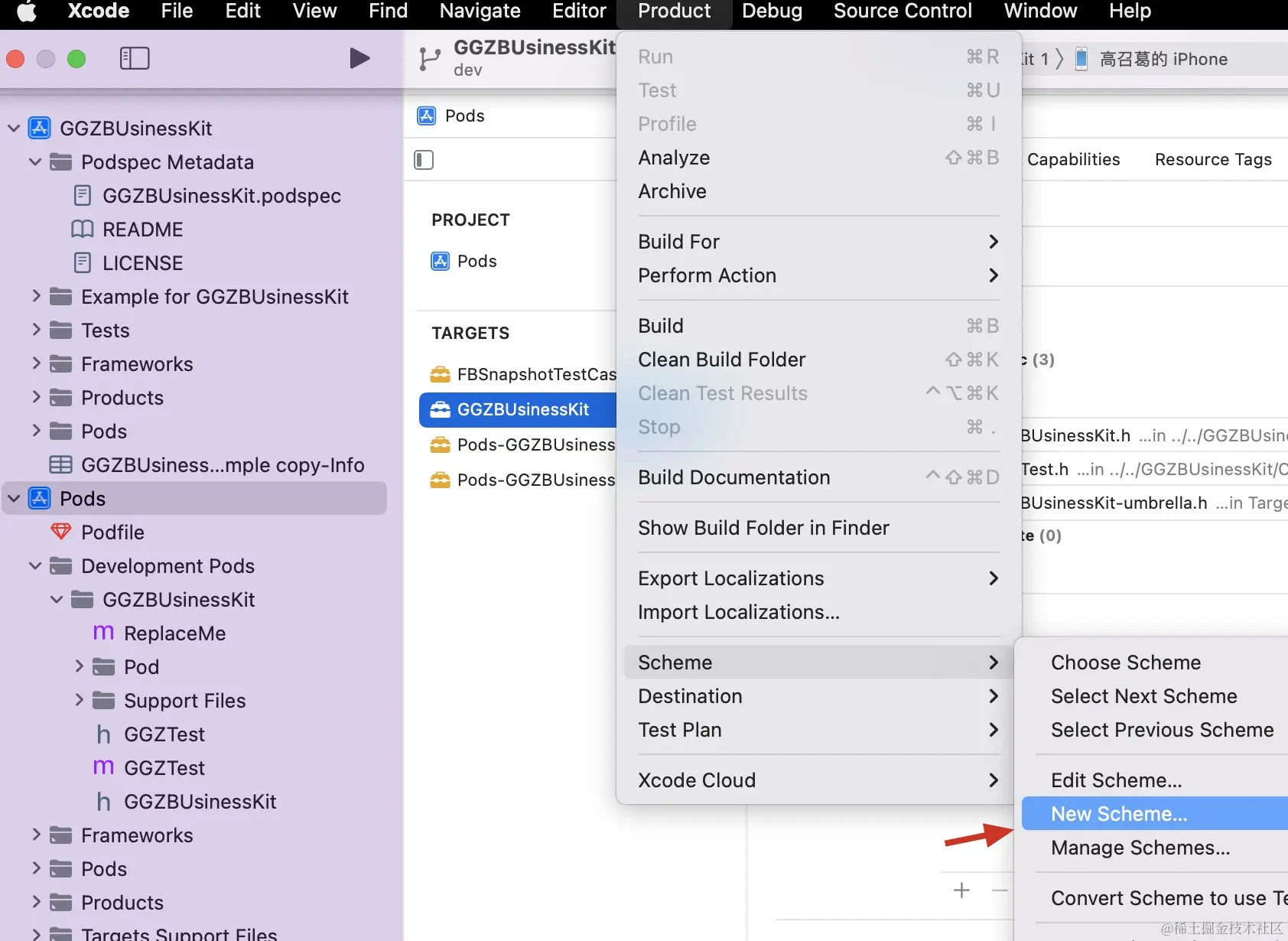Click Edit Scheme...
This screenshot has width=1288, height=941.
pyautogui.click(x=1154, y=780)
